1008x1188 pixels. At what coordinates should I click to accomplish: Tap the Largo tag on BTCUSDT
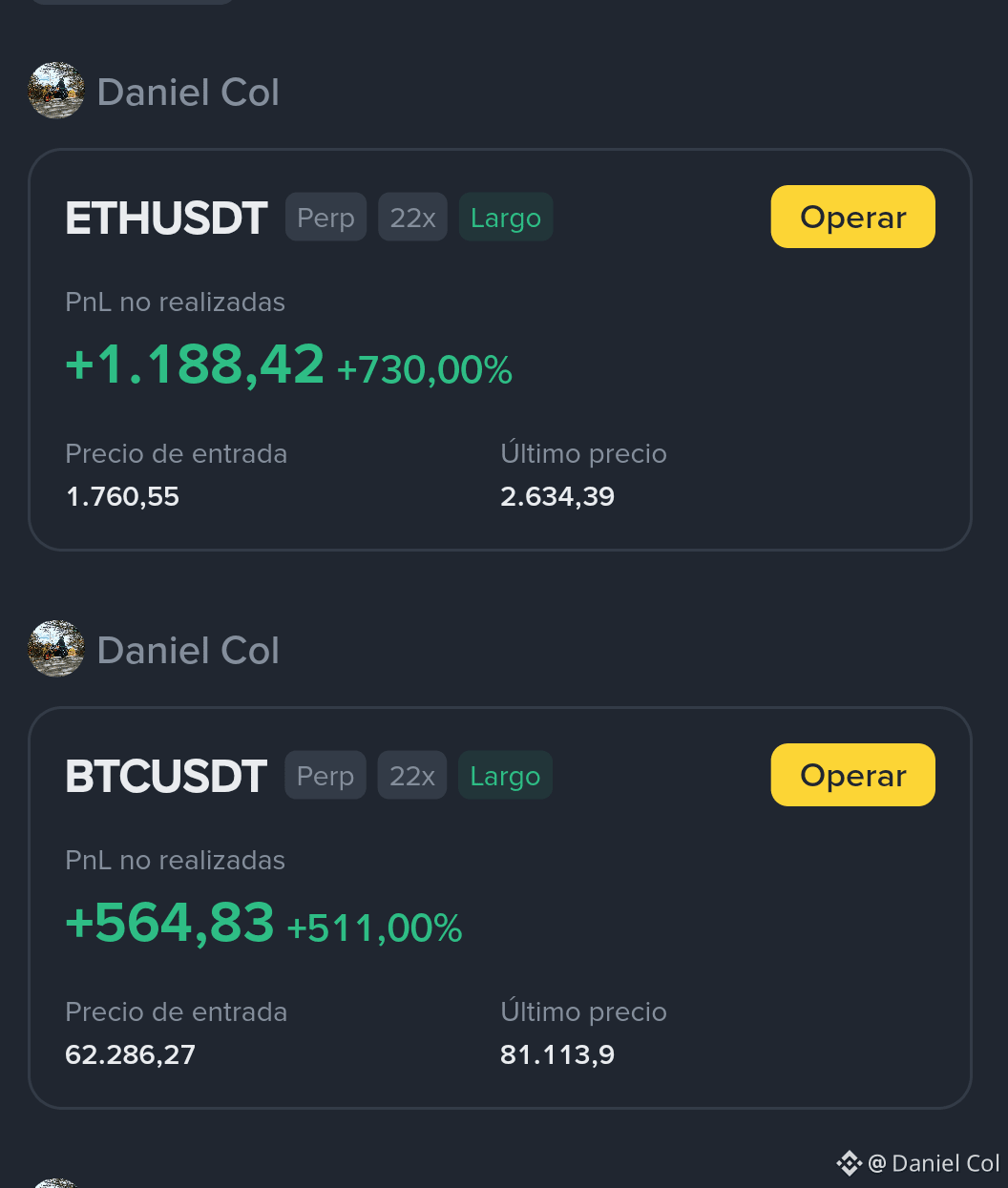pyautogui.click(x=505, y=776)
